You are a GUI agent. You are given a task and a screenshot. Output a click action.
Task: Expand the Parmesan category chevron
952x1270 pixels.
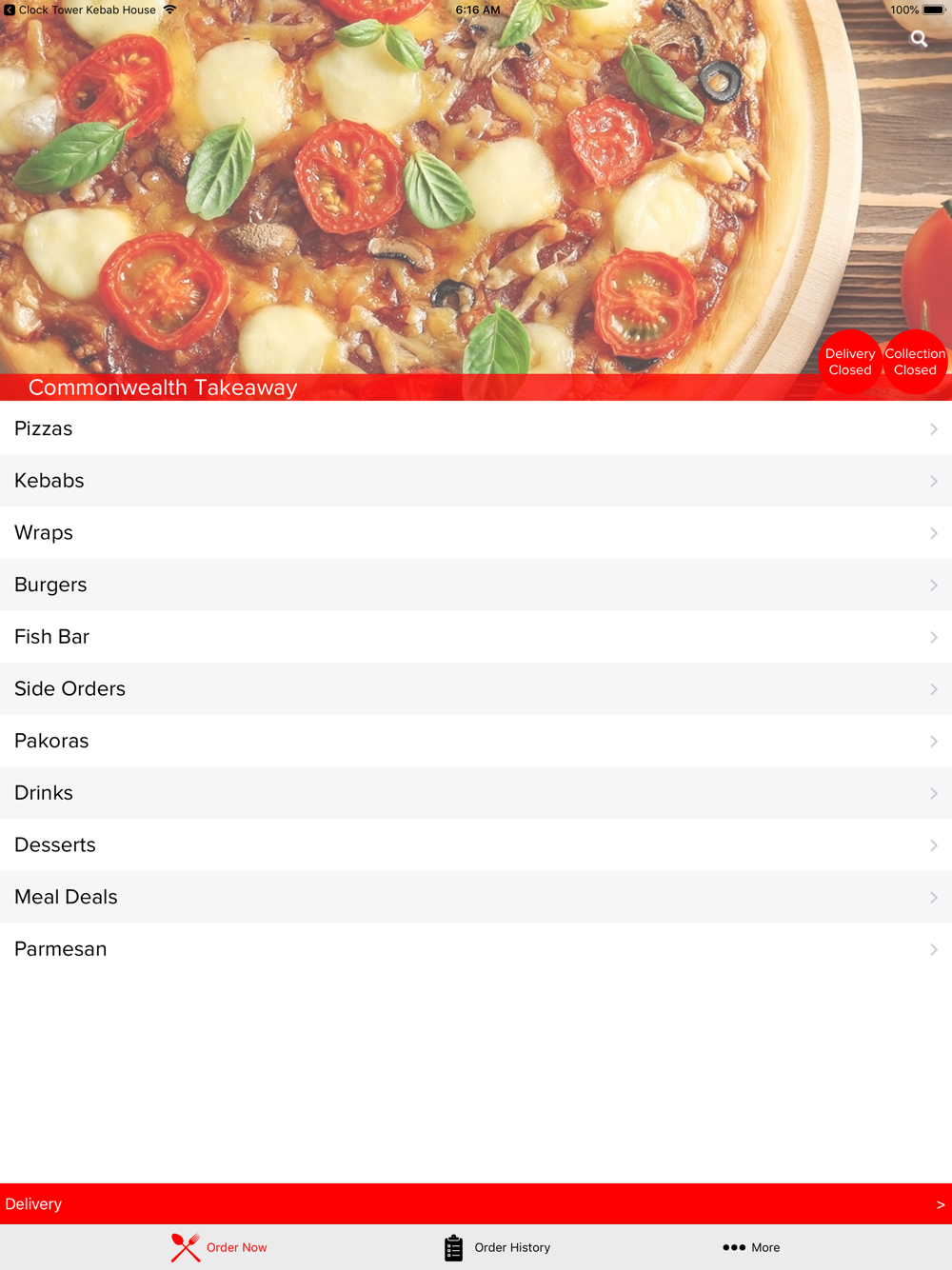pos(934,949)
